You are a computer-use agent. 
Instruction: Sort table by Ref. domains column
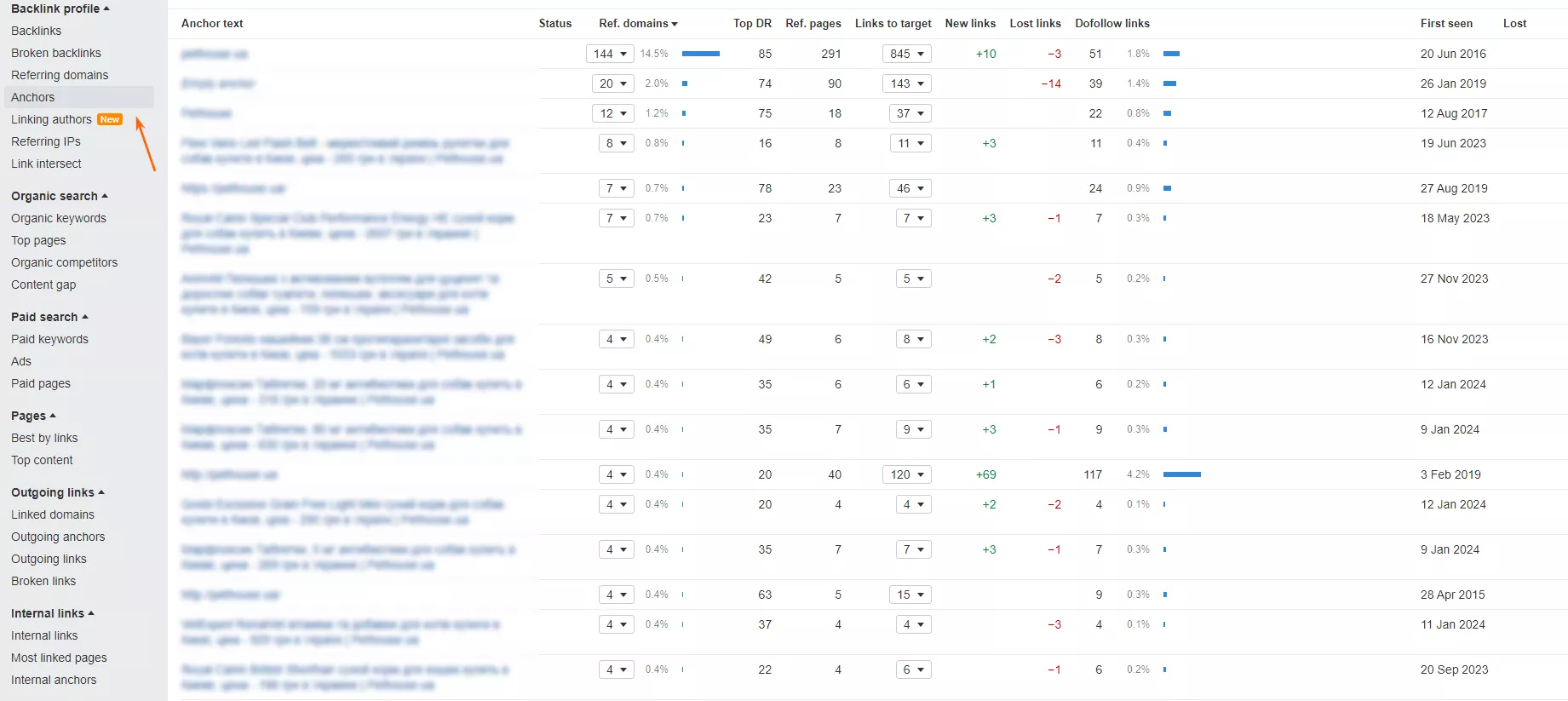[x=638, y=24]
